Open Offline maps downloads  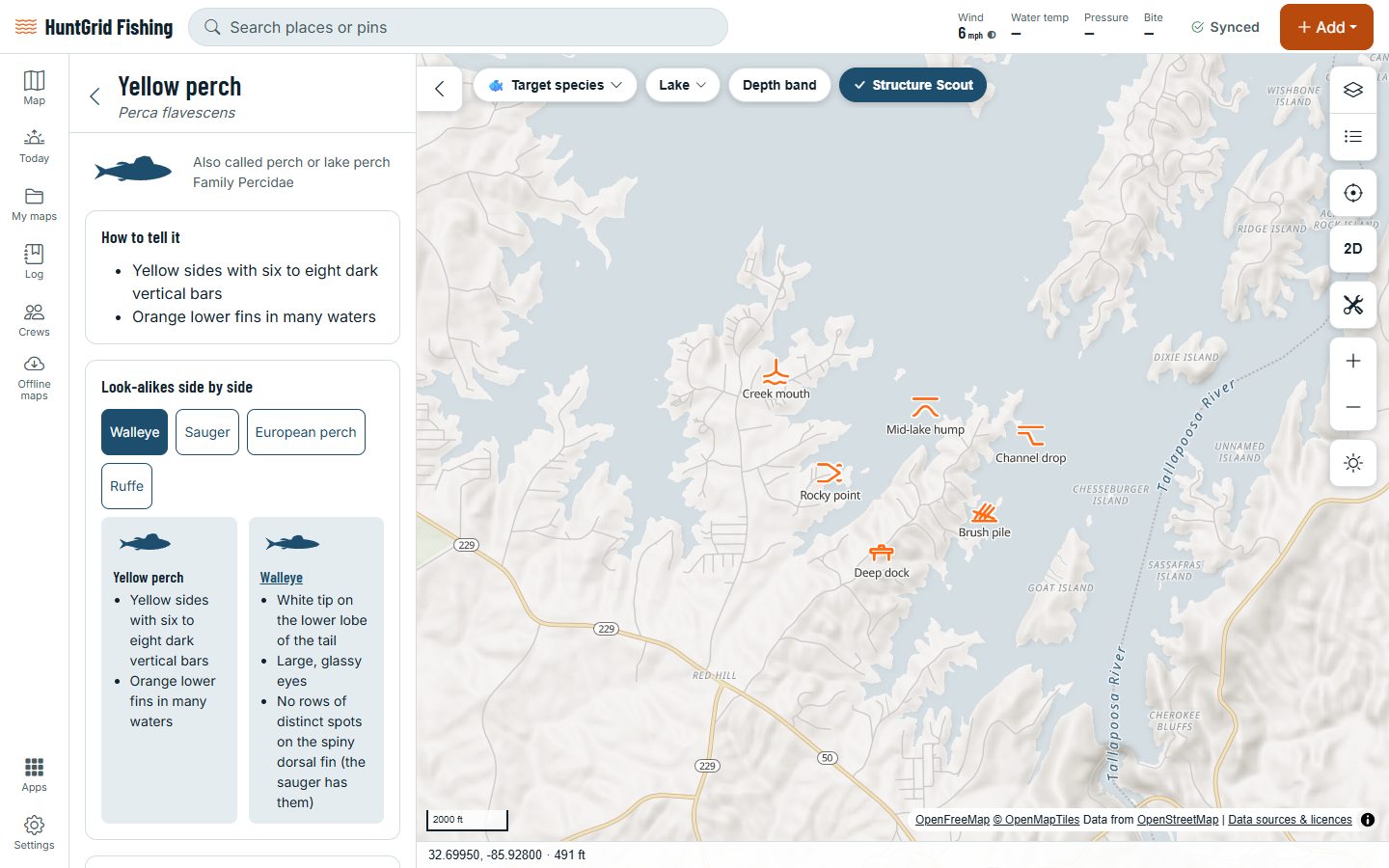34,377
